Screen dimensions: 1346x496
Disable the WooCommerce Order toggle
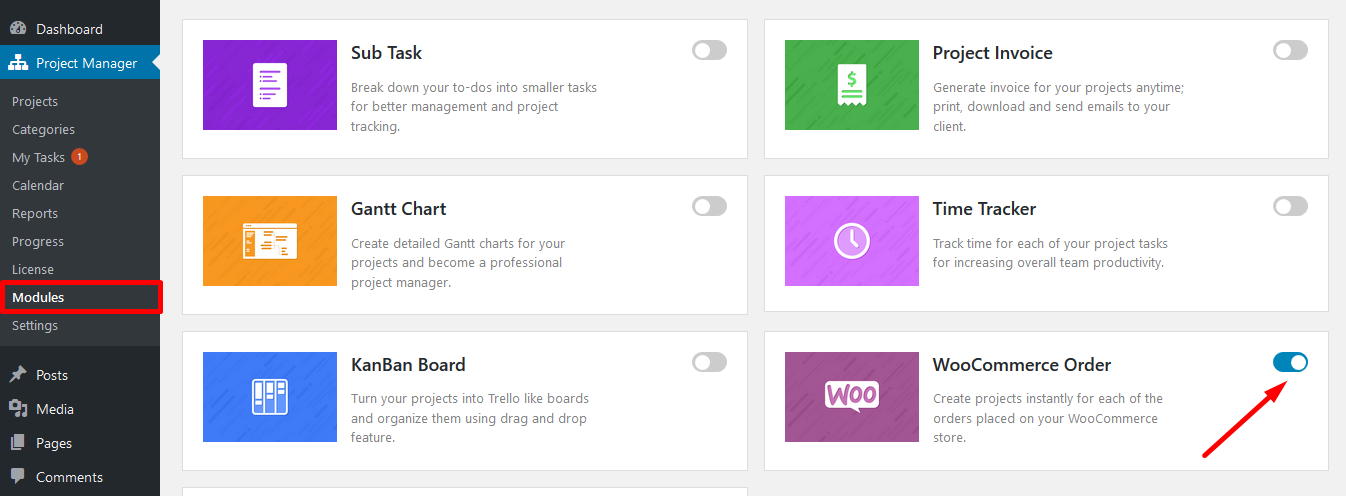coord(1290,362)
